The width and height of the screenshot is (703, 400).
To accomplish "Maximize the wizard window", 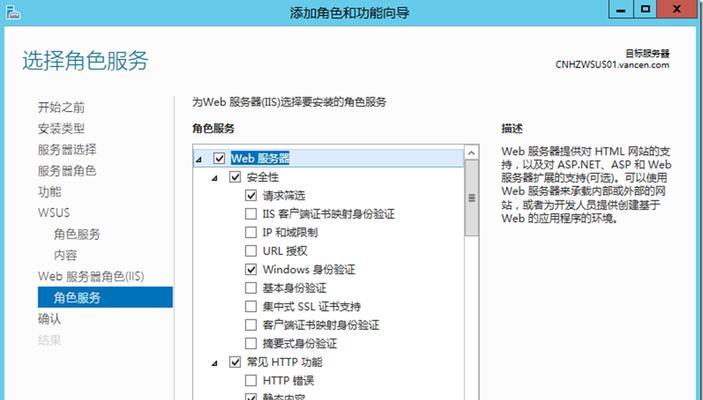I will (x=645, y=9).
